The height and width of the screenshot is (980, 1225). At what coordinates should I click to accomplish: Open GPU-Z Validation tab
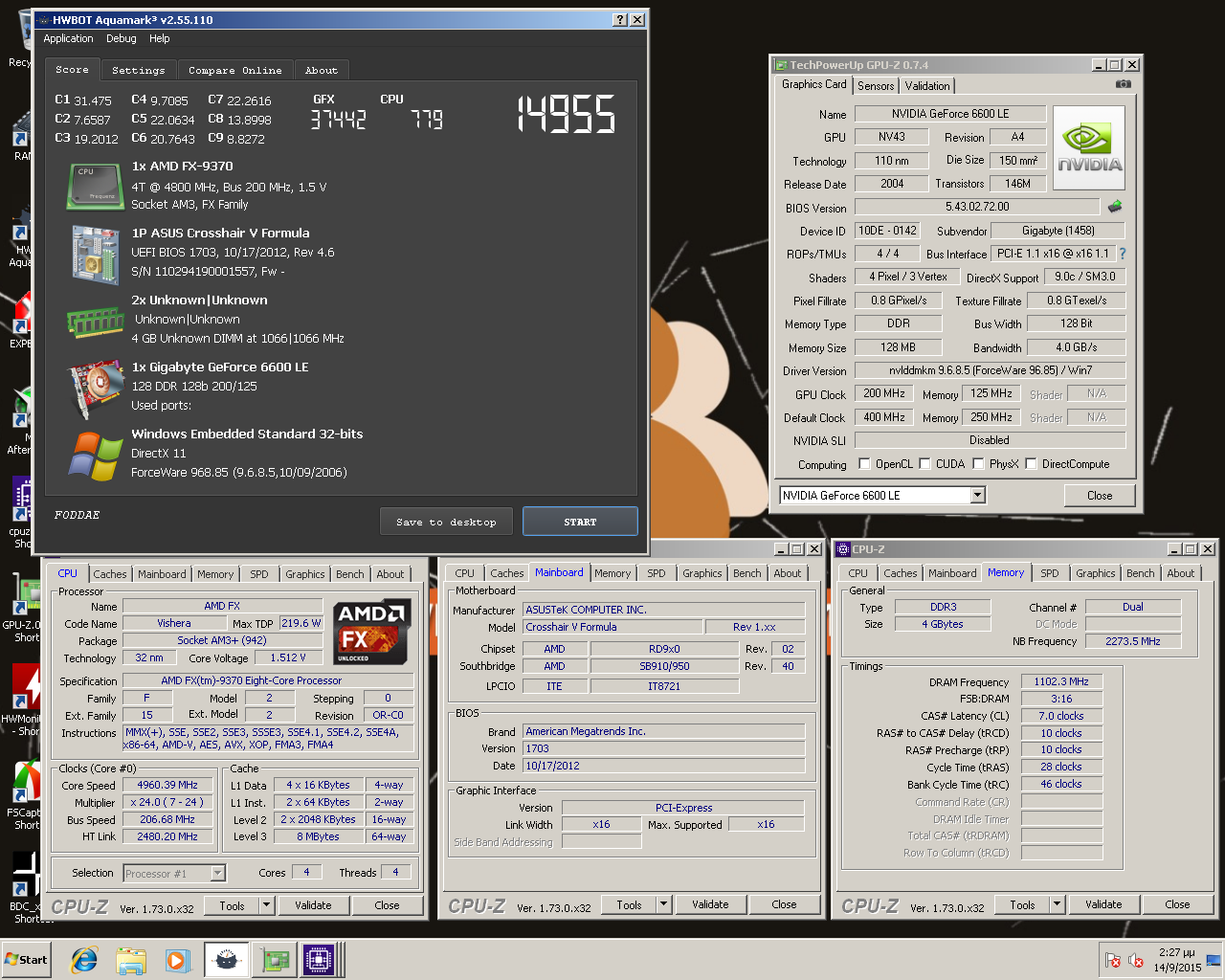927,85
